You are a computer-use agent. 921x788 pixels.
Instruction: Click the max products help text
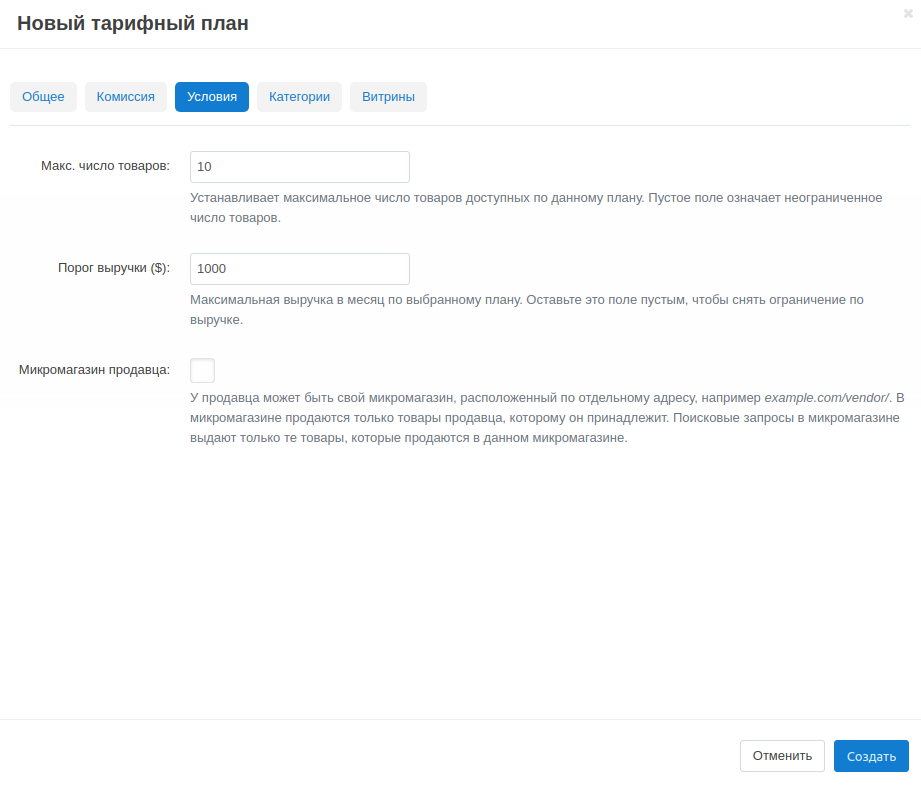(536, 207)
